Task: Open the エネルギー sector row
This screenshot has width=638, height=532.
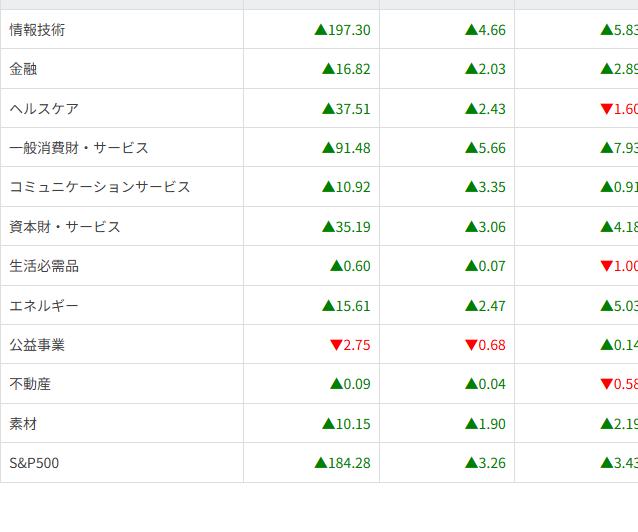Action: click(44, 306)
